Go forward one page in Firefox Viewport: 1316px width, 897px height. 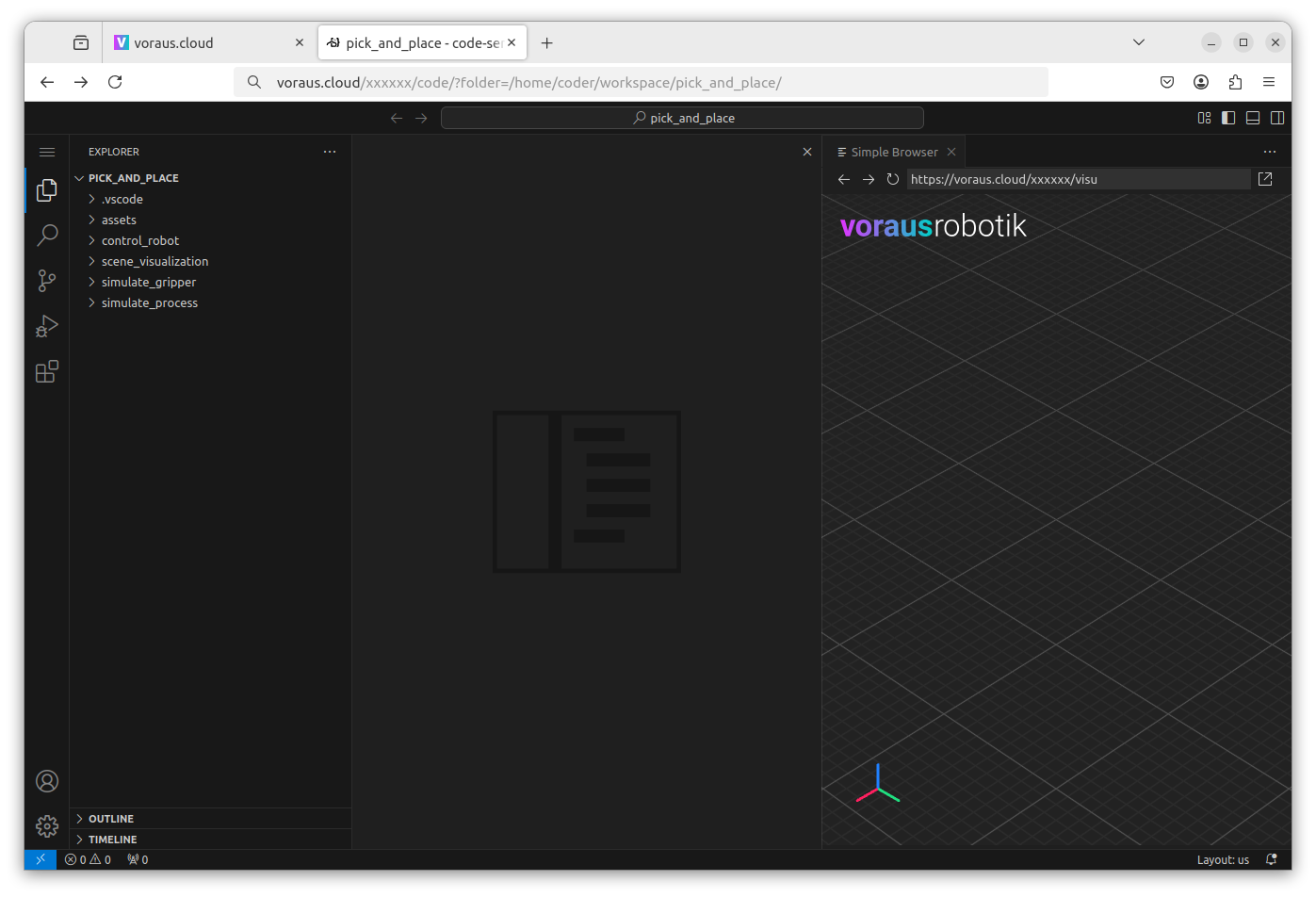click(x=81, y=82)
